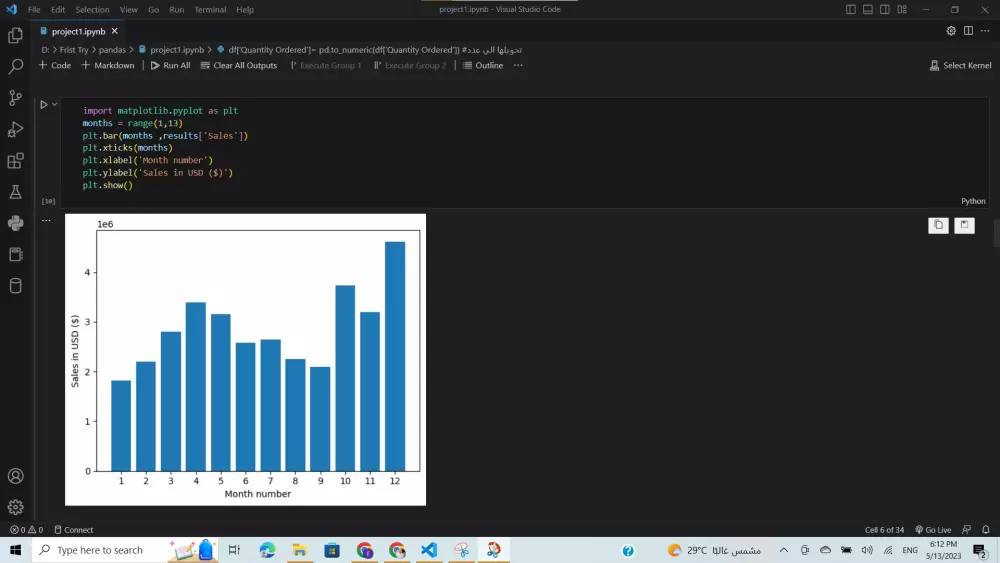1000x563 pixels.
Task: Open the Help menu
Action: coord(245,10)
